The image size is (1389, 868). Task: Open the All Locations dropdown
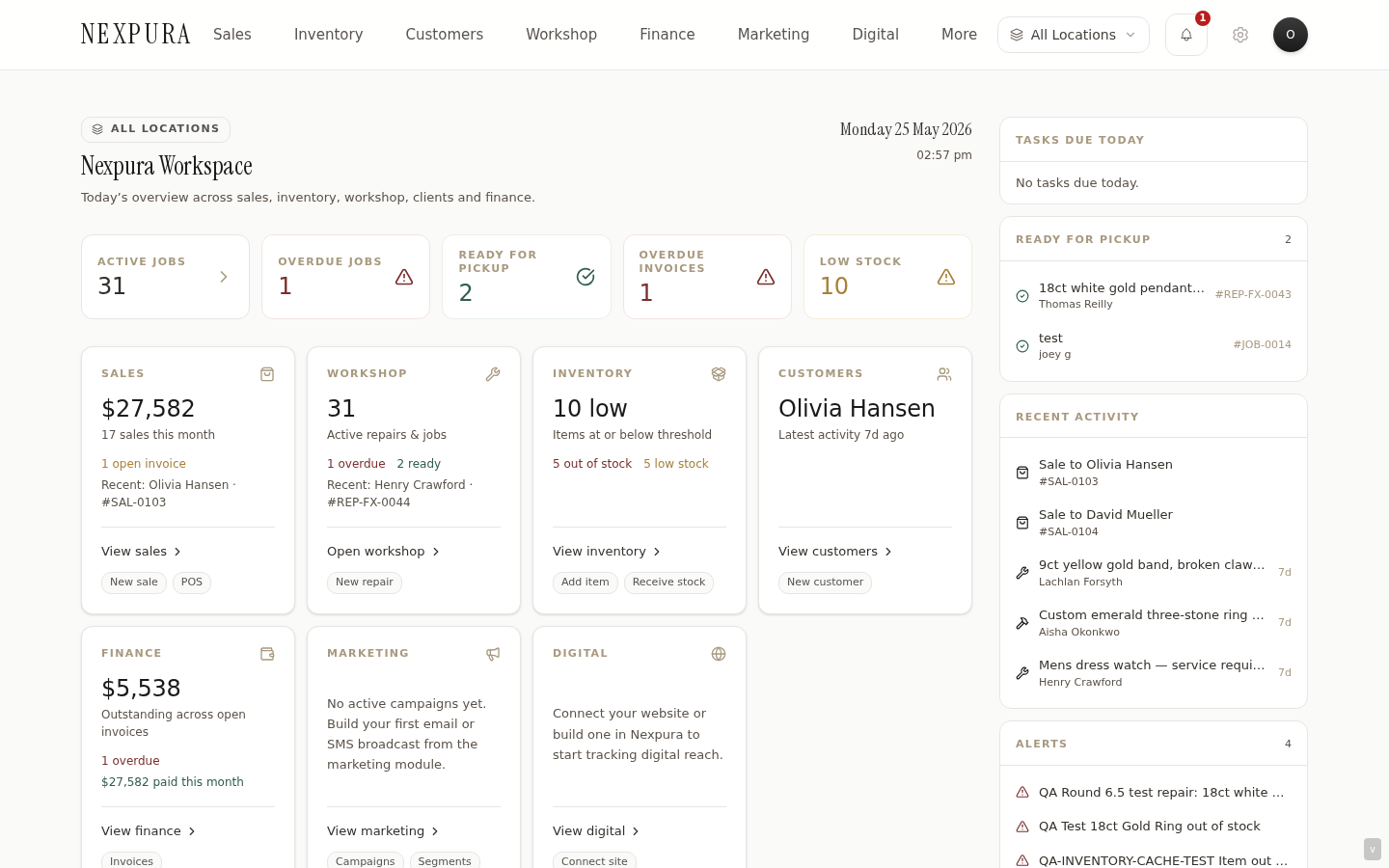1074,35
